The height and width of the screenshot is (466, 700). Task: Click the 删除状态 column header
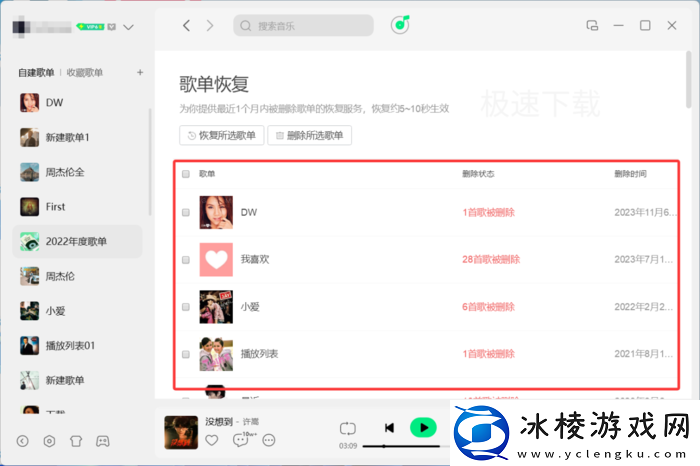[478, 174]
